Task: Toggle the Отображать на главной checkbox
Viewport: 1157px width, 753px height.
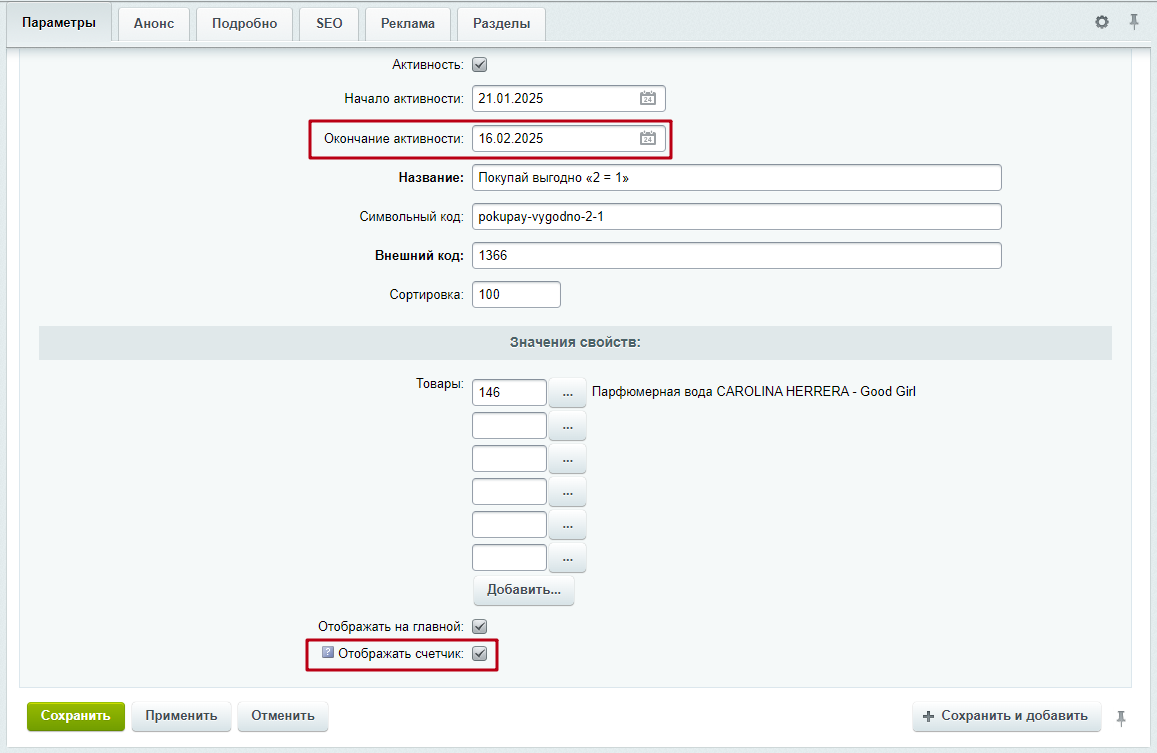Action: click(480, 626)
